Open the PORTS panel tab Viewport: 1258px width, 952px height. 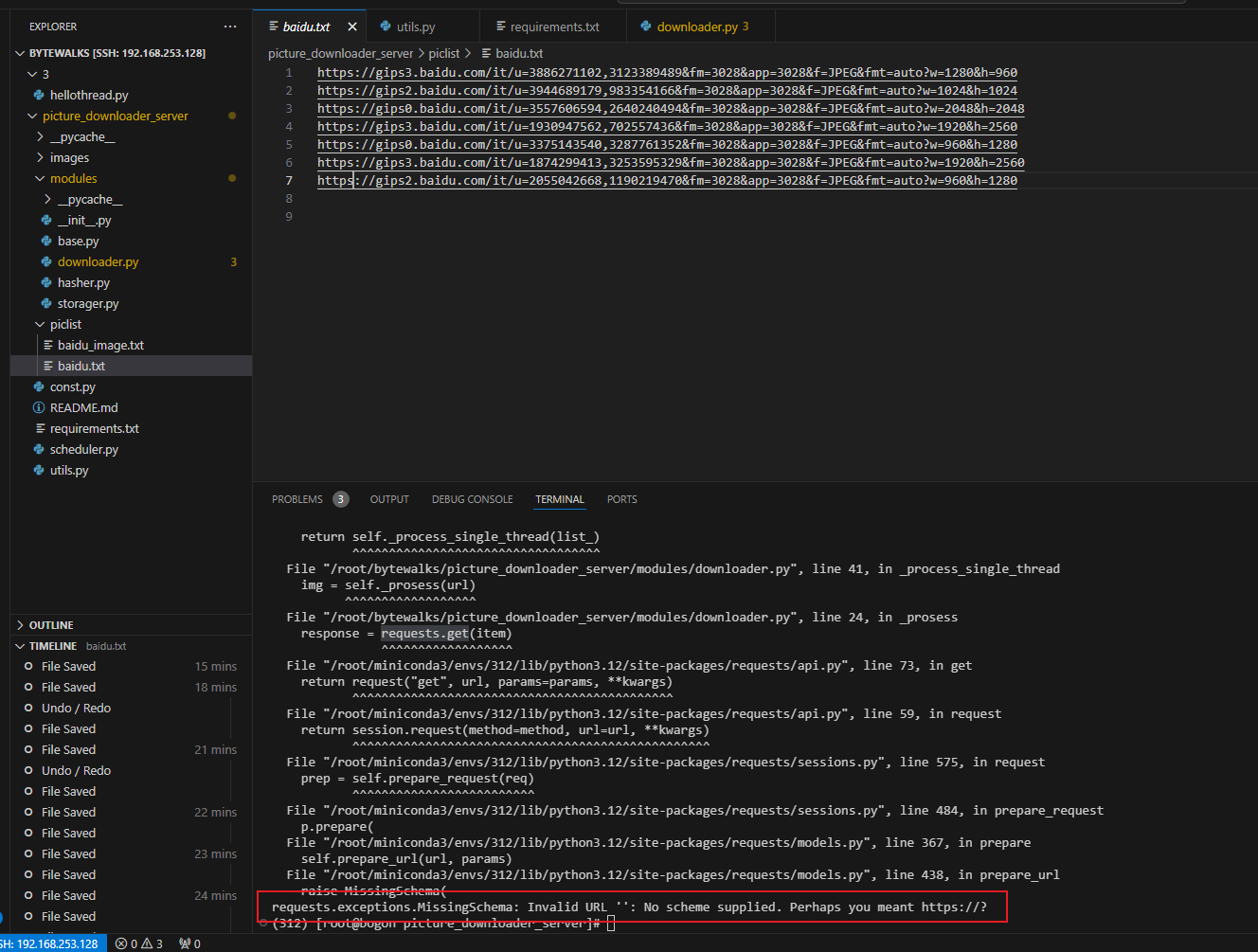click(622, 499)
